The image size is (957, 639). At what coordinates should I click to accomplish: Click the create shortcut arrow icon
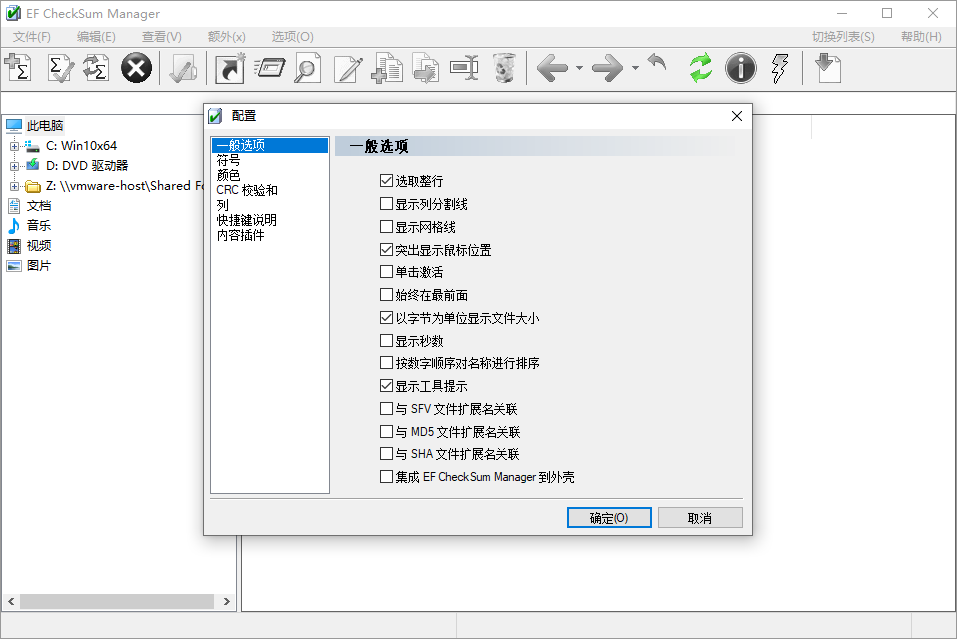click(230, 68)
